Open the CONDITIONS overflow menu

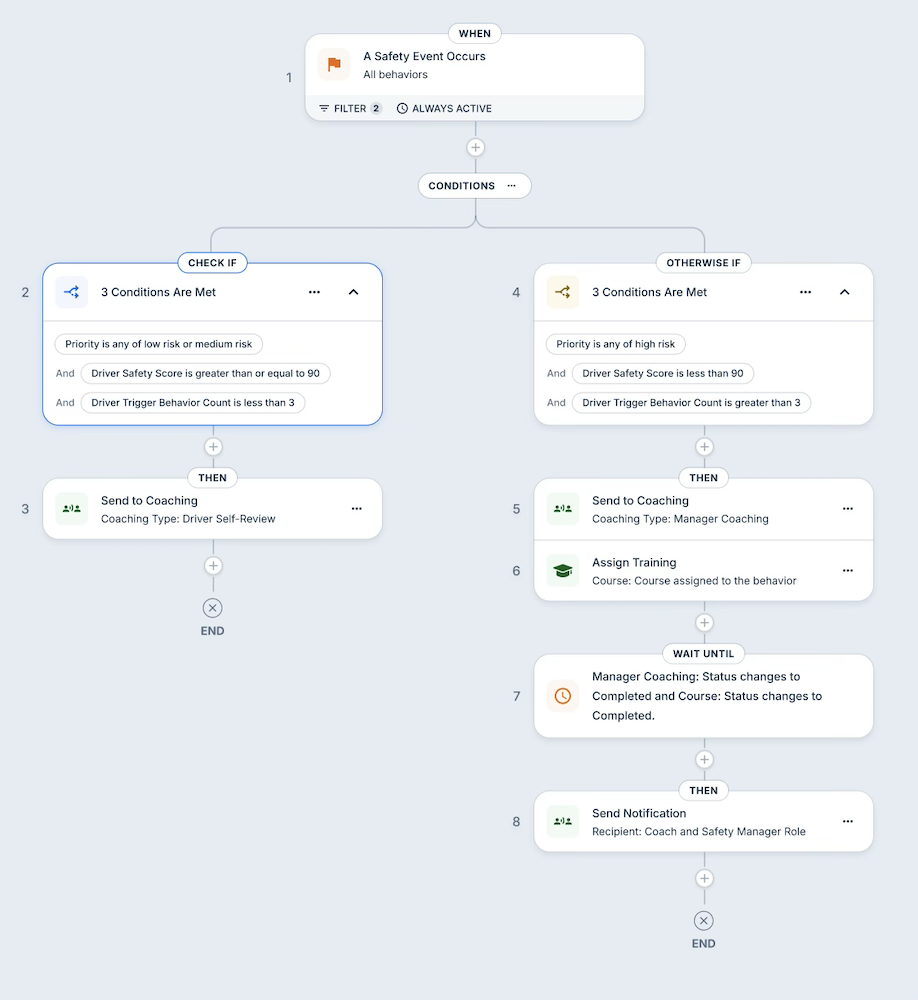pos(512,185)
